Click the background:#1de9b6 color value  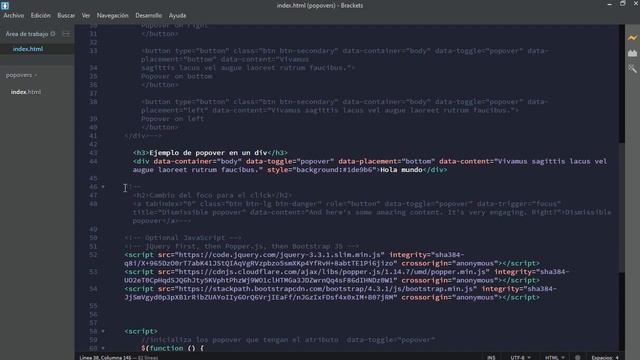click(x=334, y=170)
